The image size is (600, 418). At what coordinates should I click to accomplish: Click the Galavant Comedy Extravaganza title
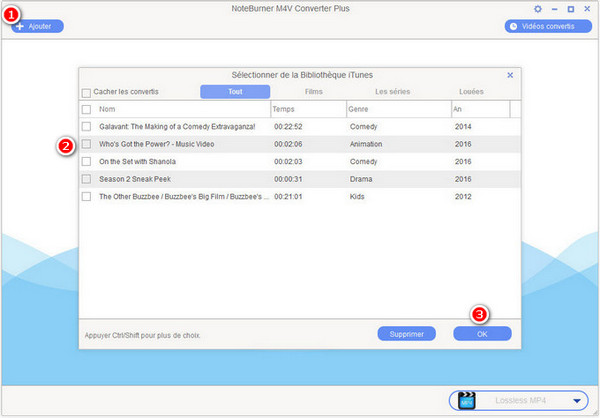pos(177,126)
